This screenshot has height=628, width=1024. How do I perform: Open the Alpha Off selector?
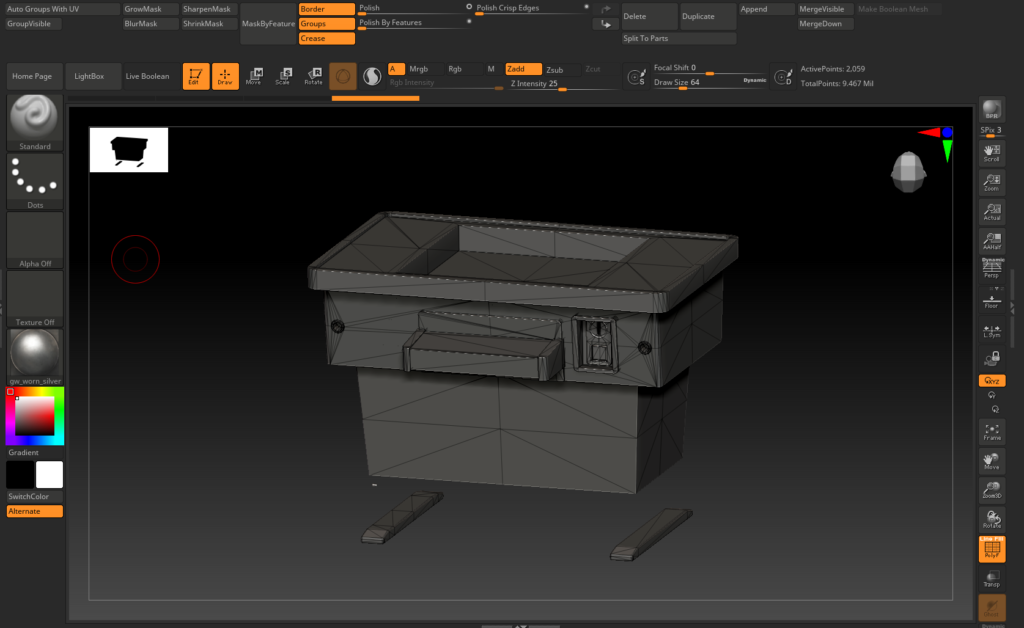[x=35, y=240]
